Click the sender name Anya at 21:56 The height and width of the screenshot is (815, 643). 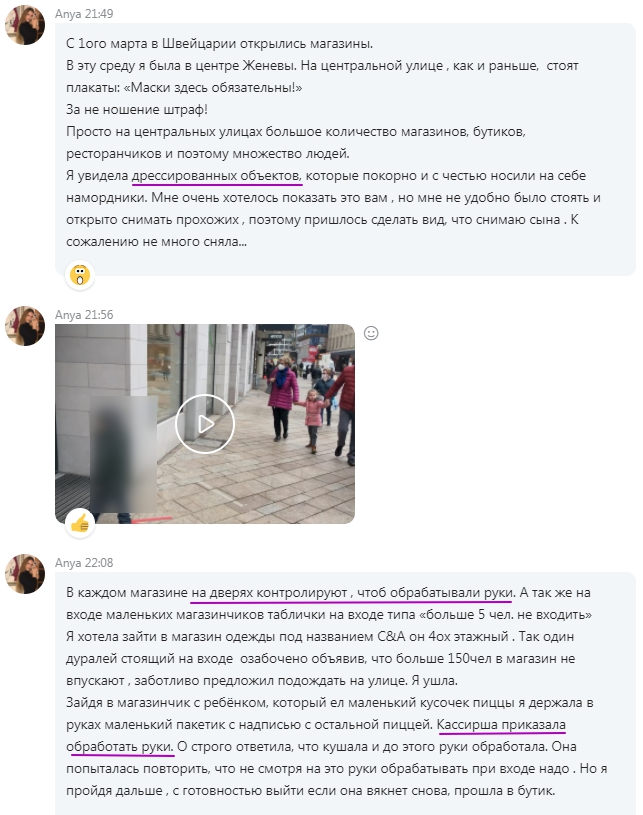[x=68, y=314]
